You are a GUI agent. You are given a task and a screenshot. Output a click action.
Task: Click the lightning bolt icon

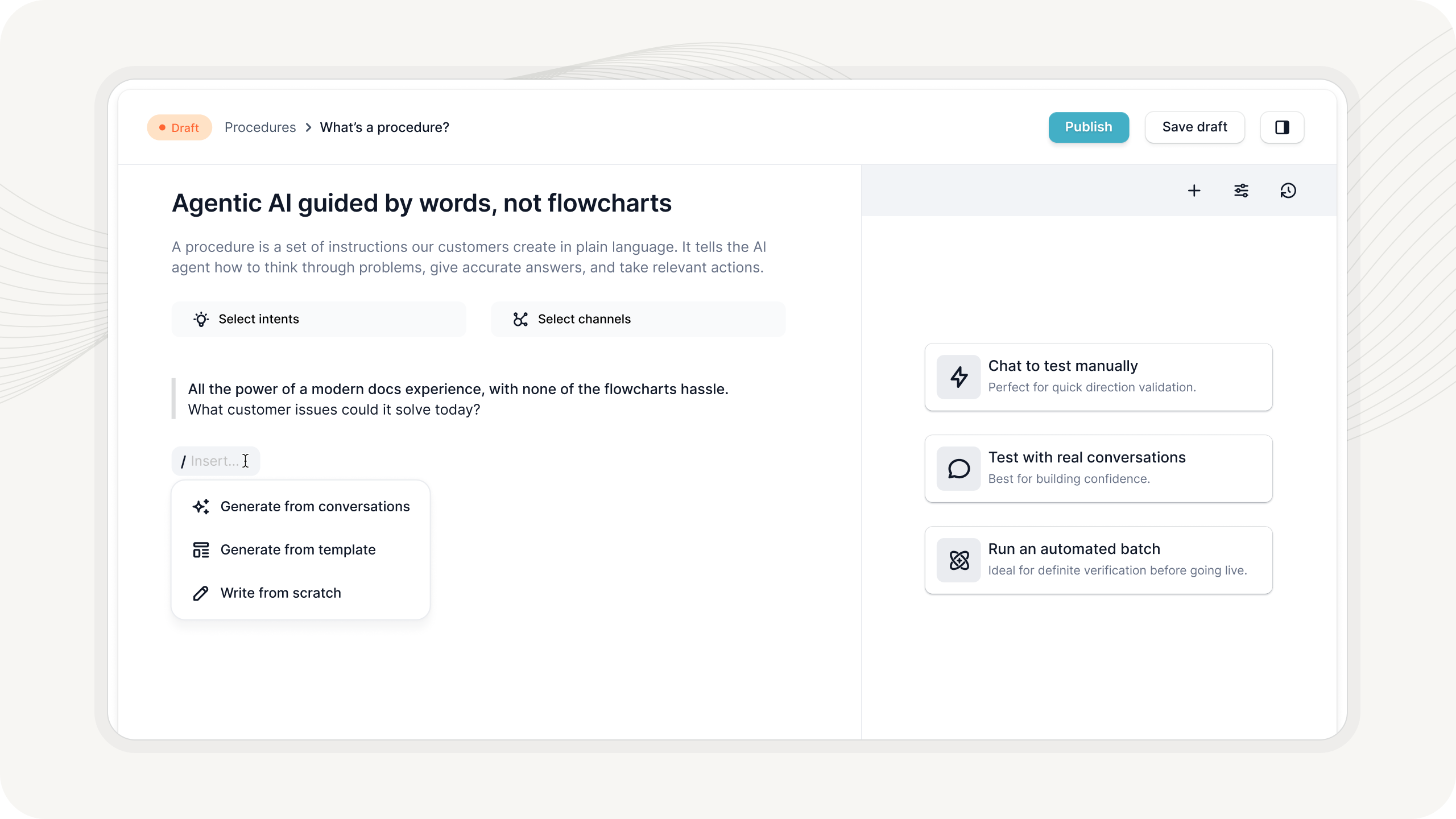[x=959, y=377]
